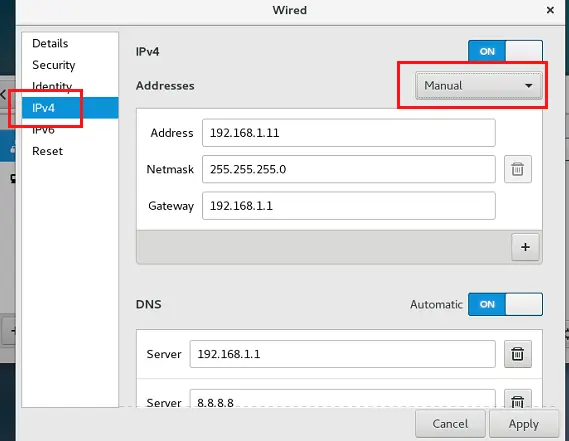The height and width of the screenshot is (441, 569).
Task: Toggle the IPv4 switch off
Action: pyautogui.click(x=505, y=51)
